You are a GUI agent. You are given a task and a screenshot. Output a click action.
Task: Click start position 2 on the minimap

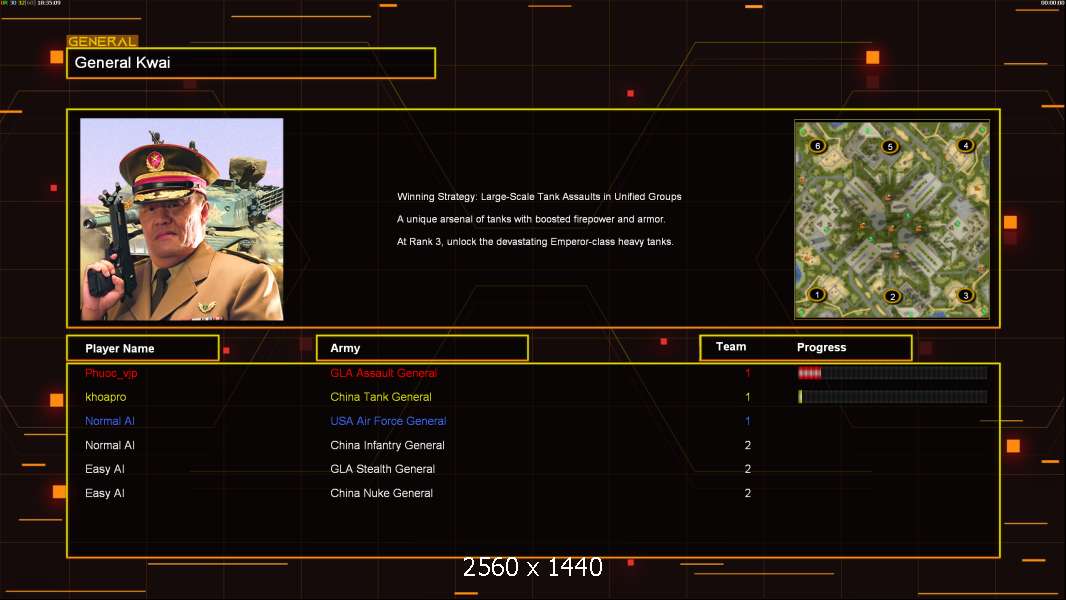point(893,296)
